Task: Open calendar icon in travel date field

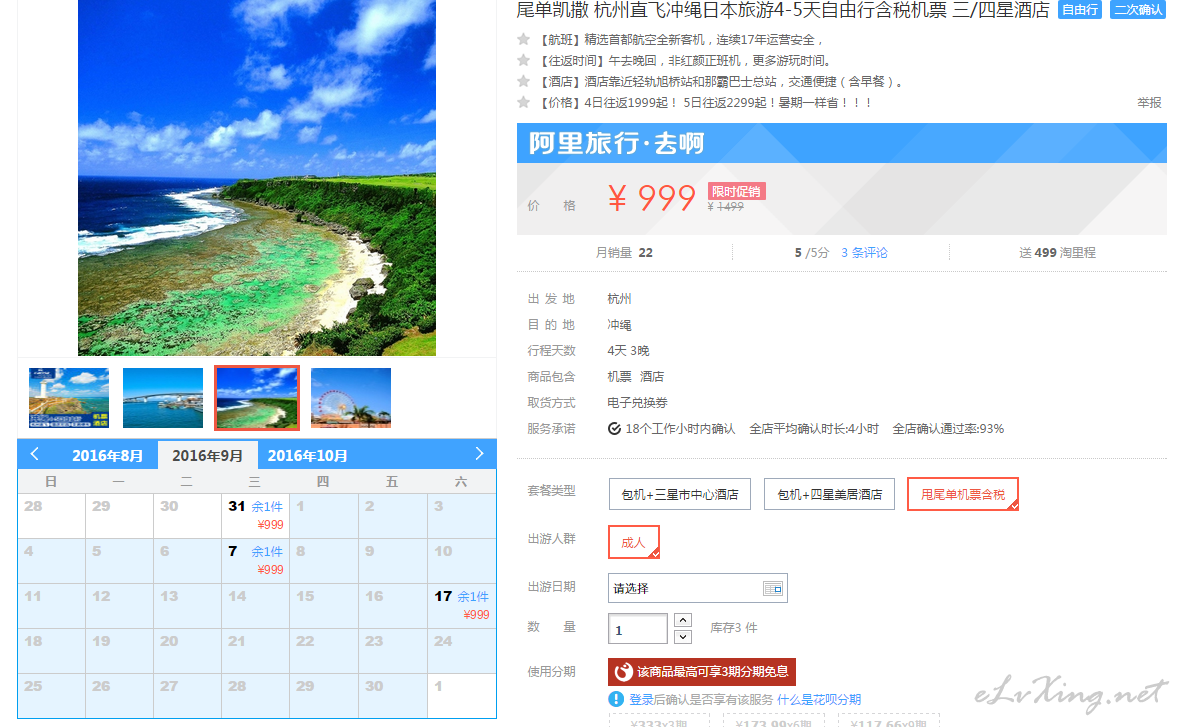Action: pos(772,589)
